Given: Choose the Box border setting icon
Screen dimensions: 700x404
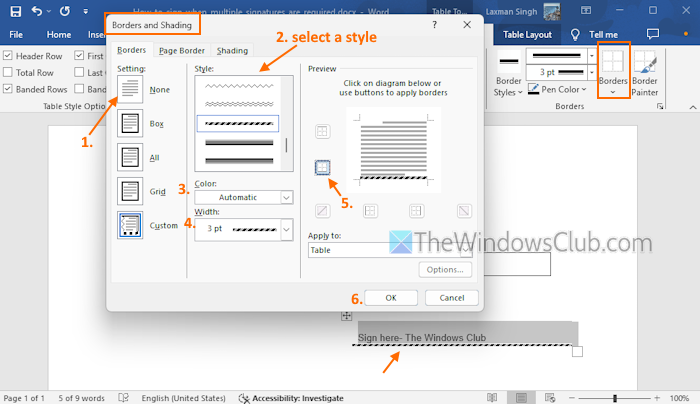Looking at the screenshot, I should [x=130, y=123].
